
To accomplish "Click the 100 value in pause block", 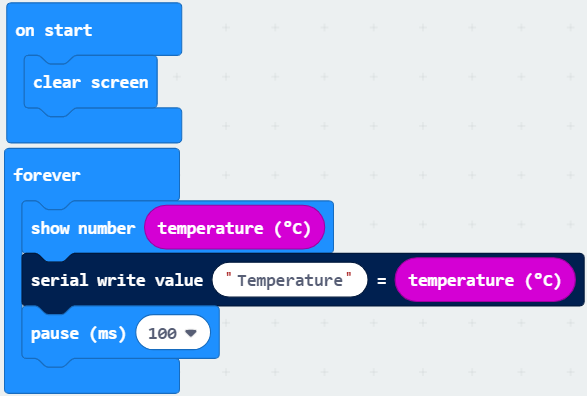I will 162,333.
